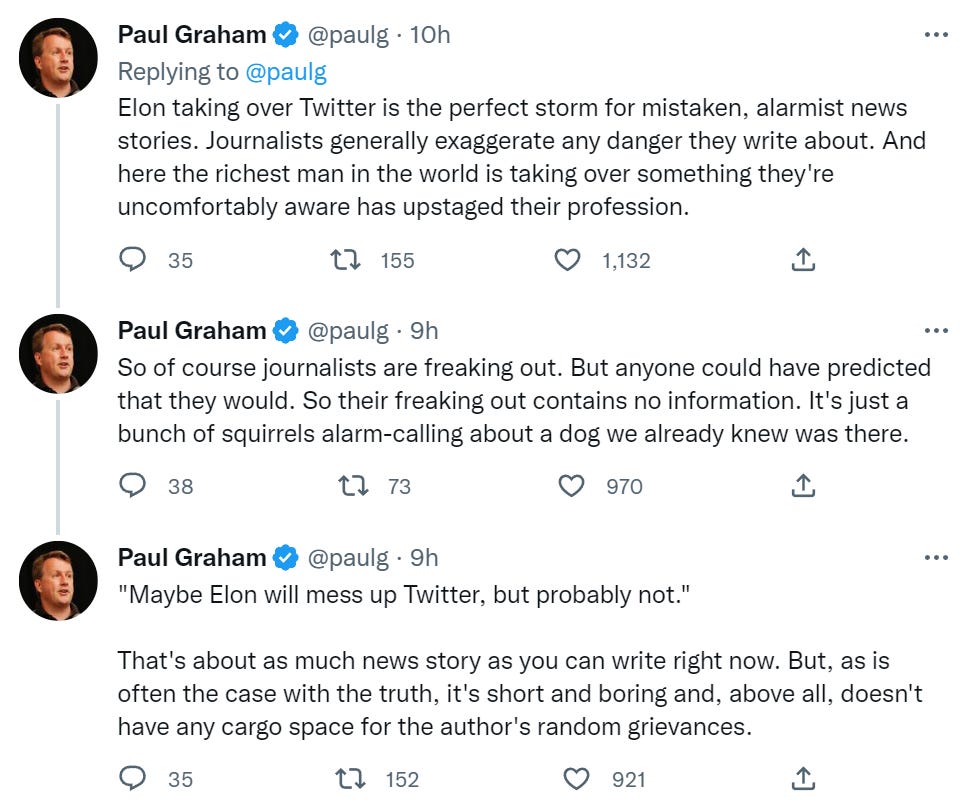Like the tweet with 970 likes
This screenshot has height=810, width=964.
[x=571, y=486]
